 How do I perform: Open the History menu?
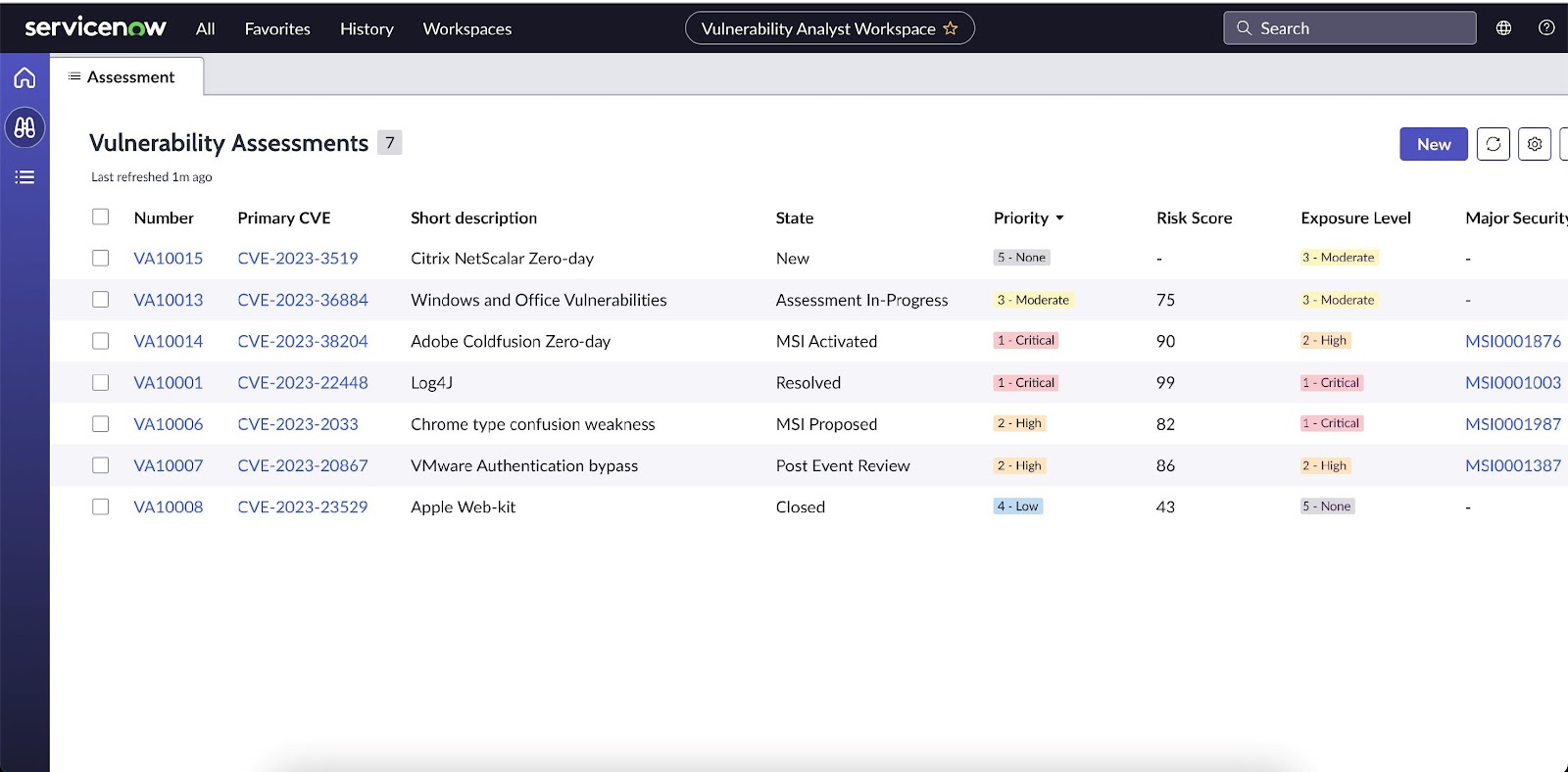coord(367,28)
